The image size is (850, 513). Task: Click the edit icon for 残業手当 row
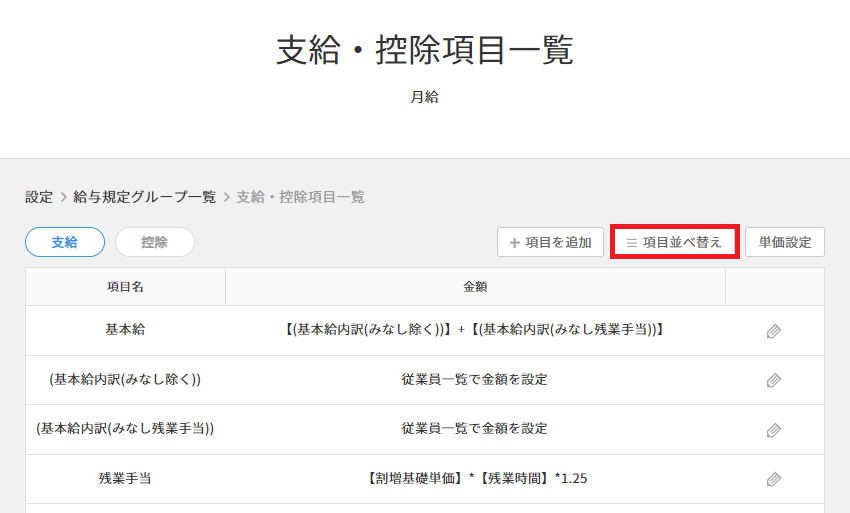[x=774, y=479]
